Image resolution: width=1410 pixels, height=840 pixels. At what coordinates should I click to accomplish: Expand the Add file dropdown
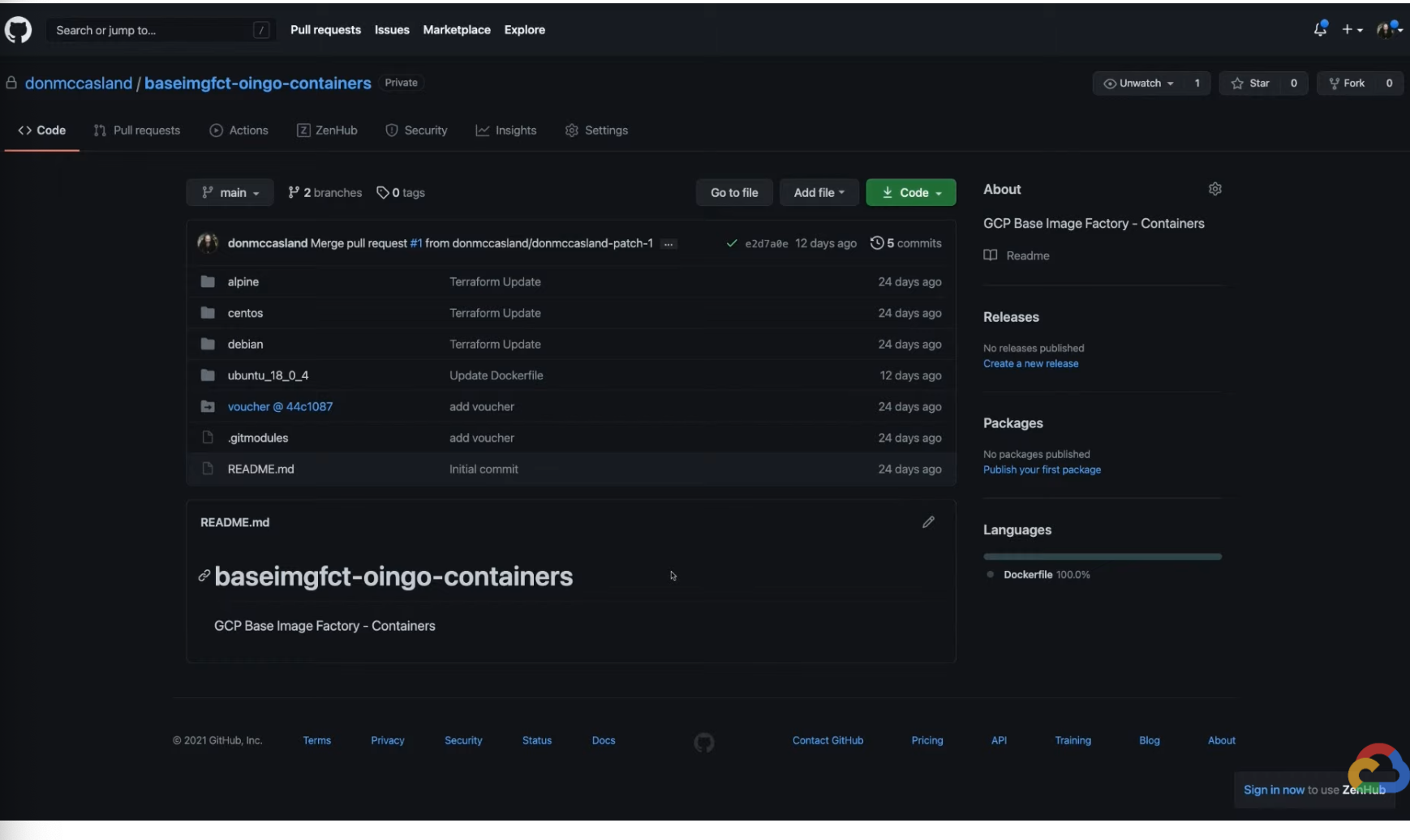(x=819, y=192)
